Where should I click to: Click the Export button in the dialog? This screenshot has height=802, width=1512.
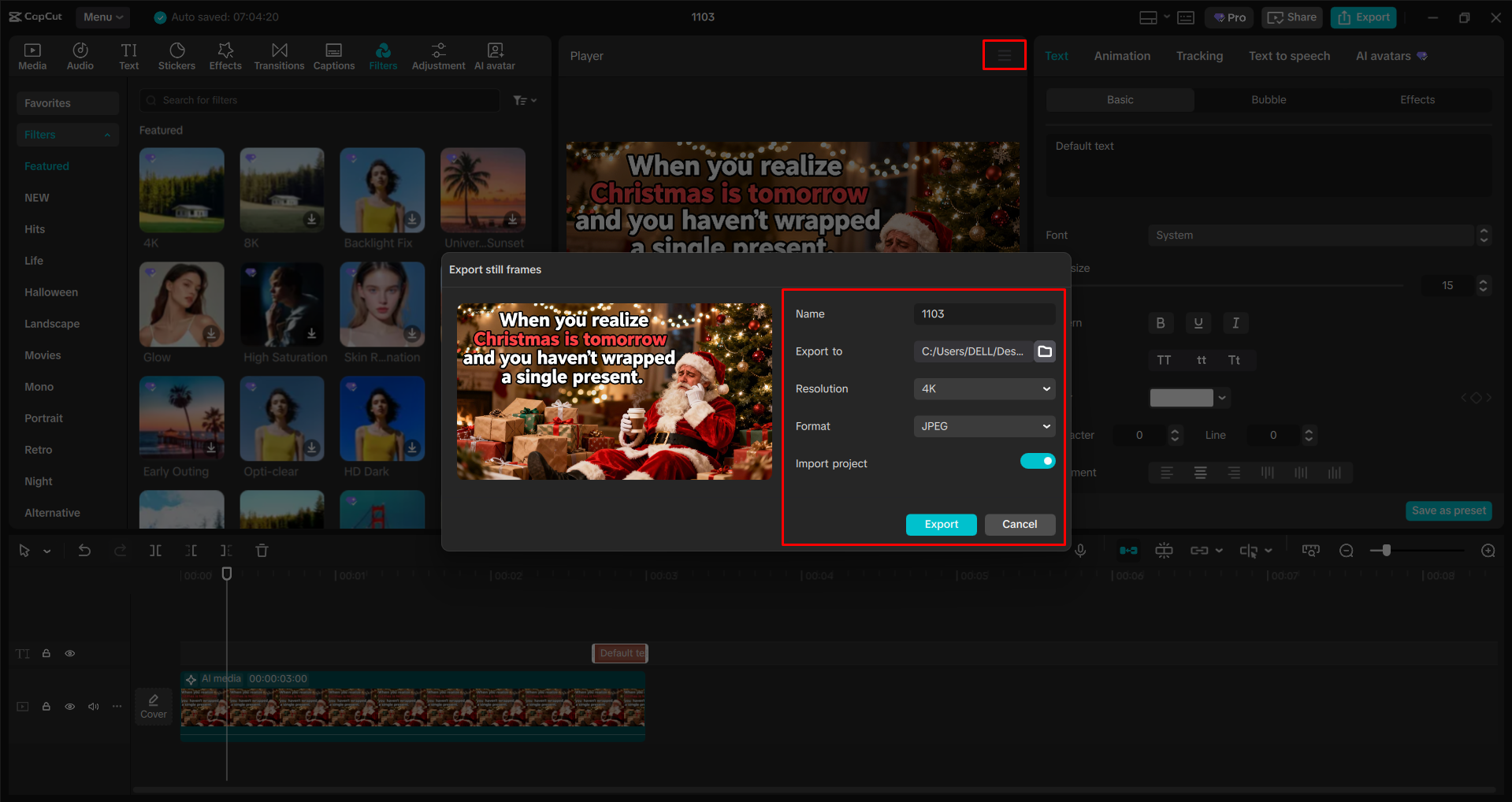click(x=941, y=524)
